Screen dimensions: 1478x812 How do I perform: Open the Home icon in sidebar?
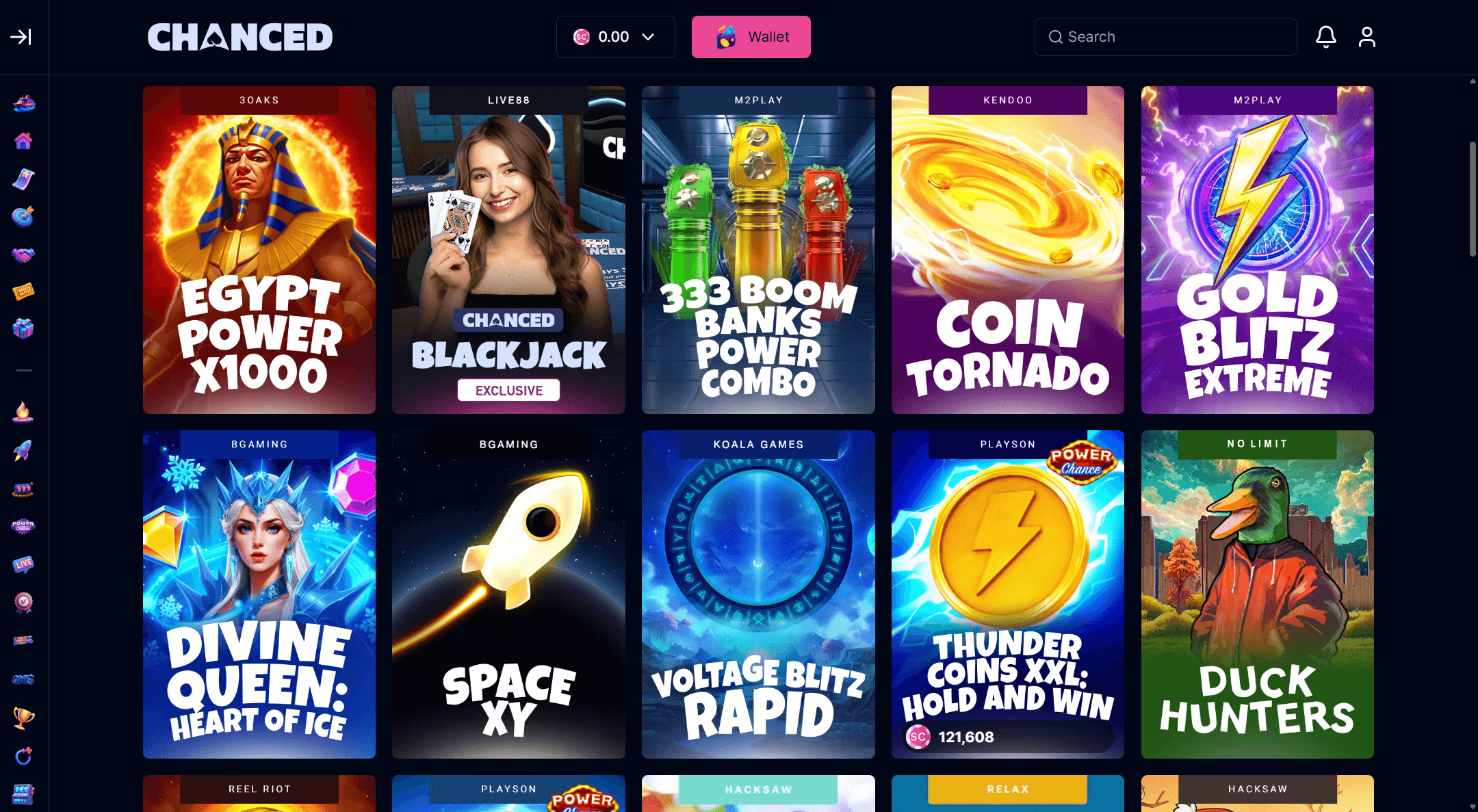point(23,141)
